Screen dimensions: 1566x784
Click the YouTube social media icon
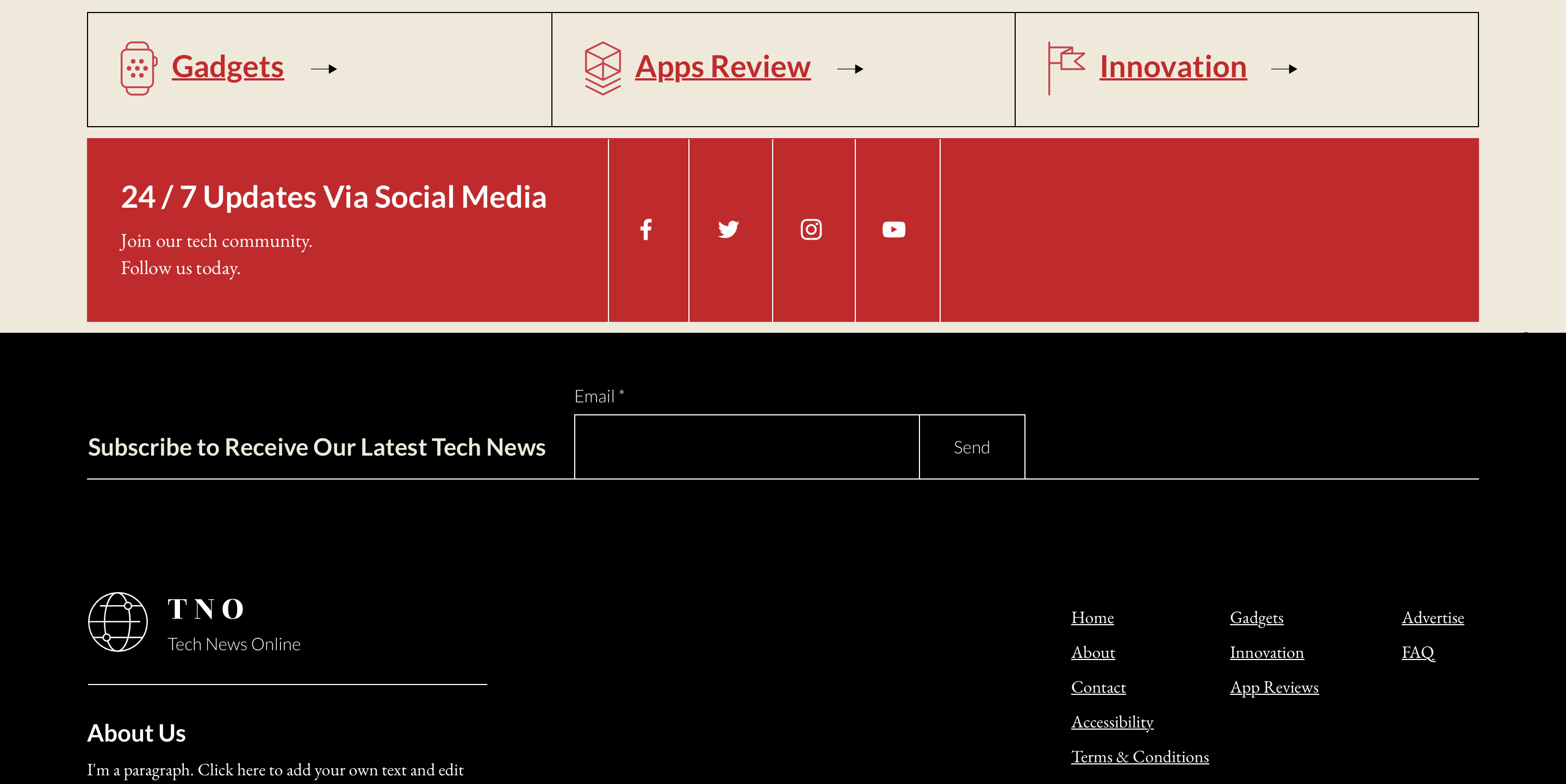(893, 229)
